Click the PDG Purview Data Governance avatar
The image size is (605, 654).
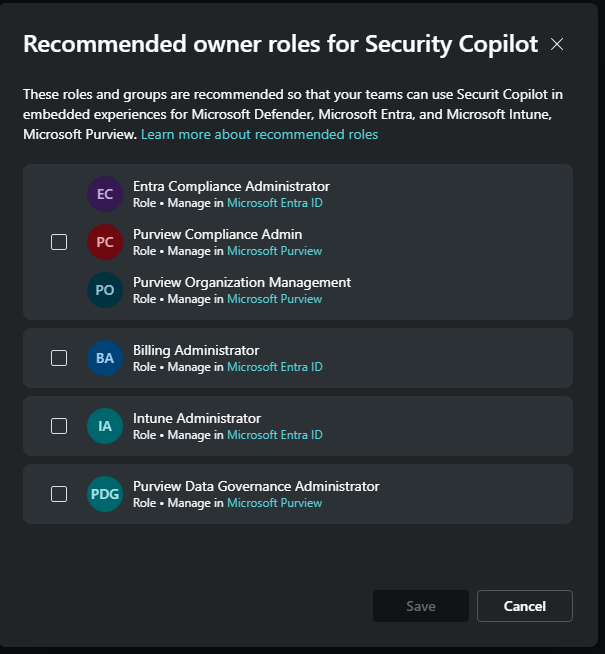click(x=105, y=494)
